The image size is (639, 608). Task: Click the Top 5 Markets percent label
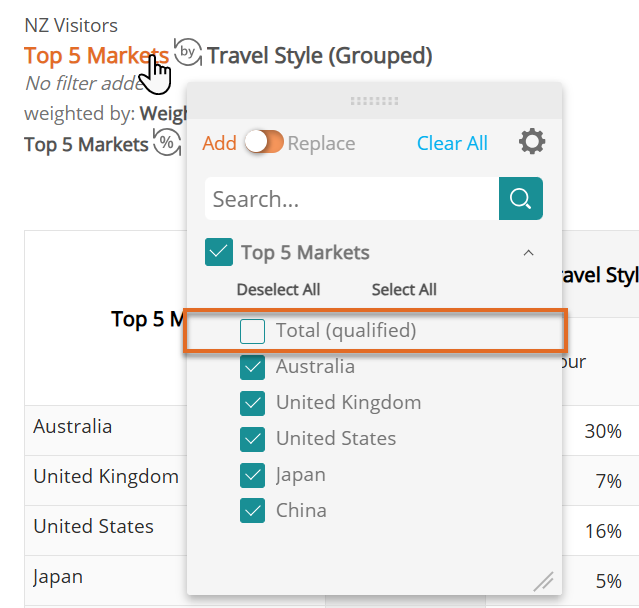[86, 145]
